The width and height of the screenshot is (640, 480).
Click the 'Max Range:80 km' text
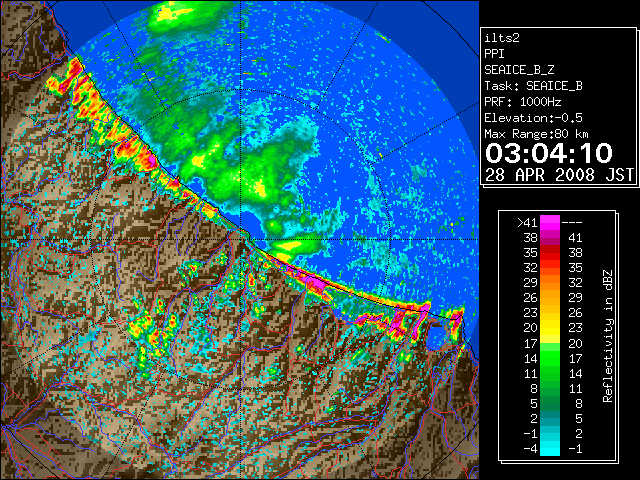coord(536,134)
